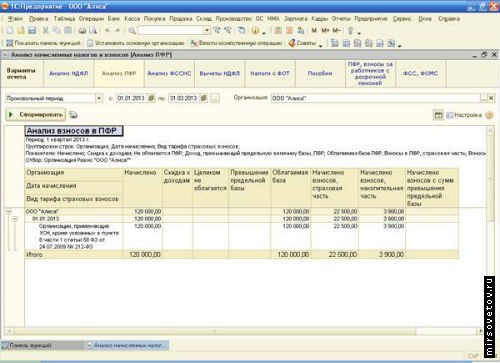Click the yellow Help info icon

[x=255, y=31]
